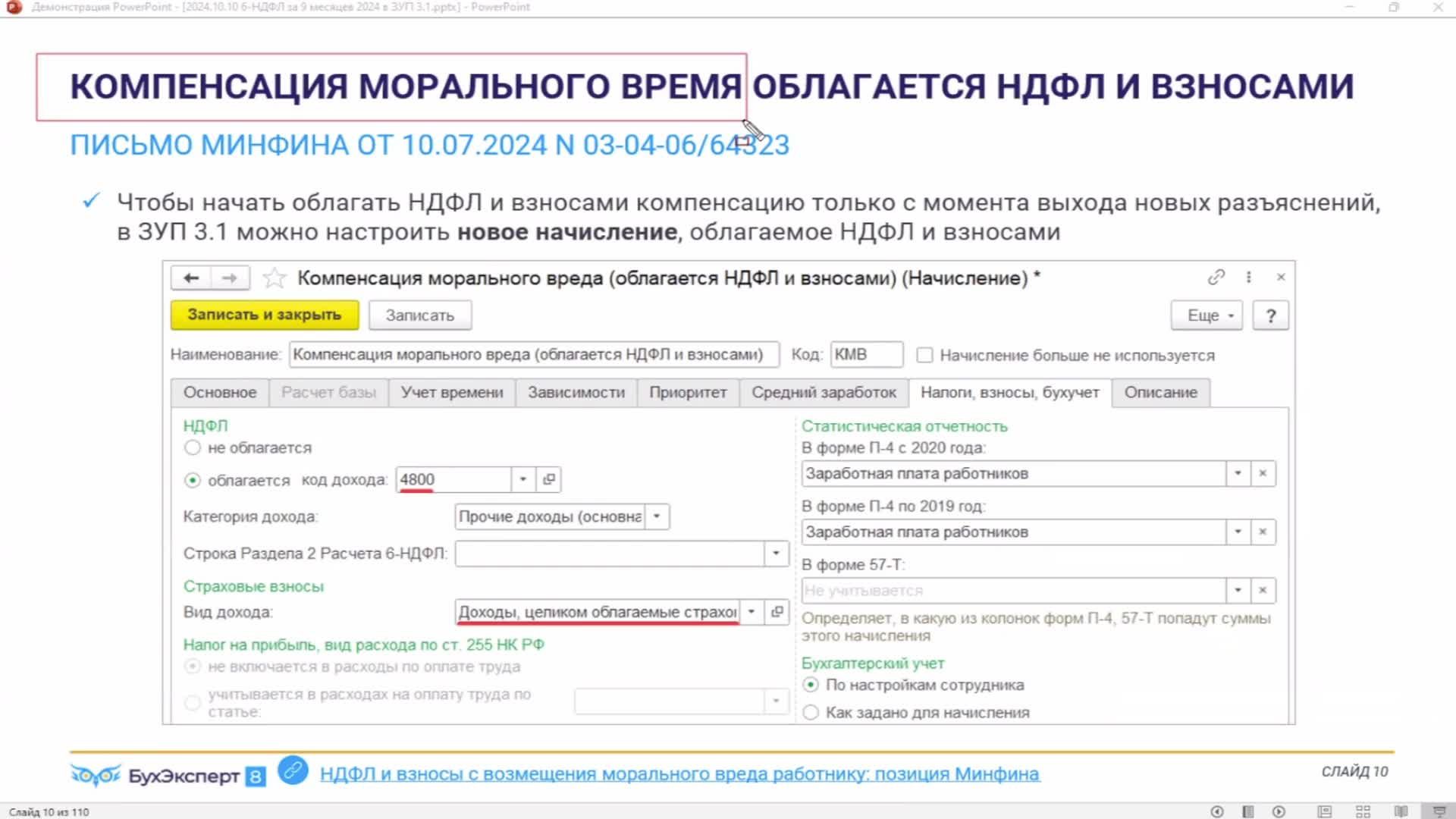The width and height of the screenshot is (1456, 819).
Task: Click the back arrow navigation icon
Action: tap(191, 278)
